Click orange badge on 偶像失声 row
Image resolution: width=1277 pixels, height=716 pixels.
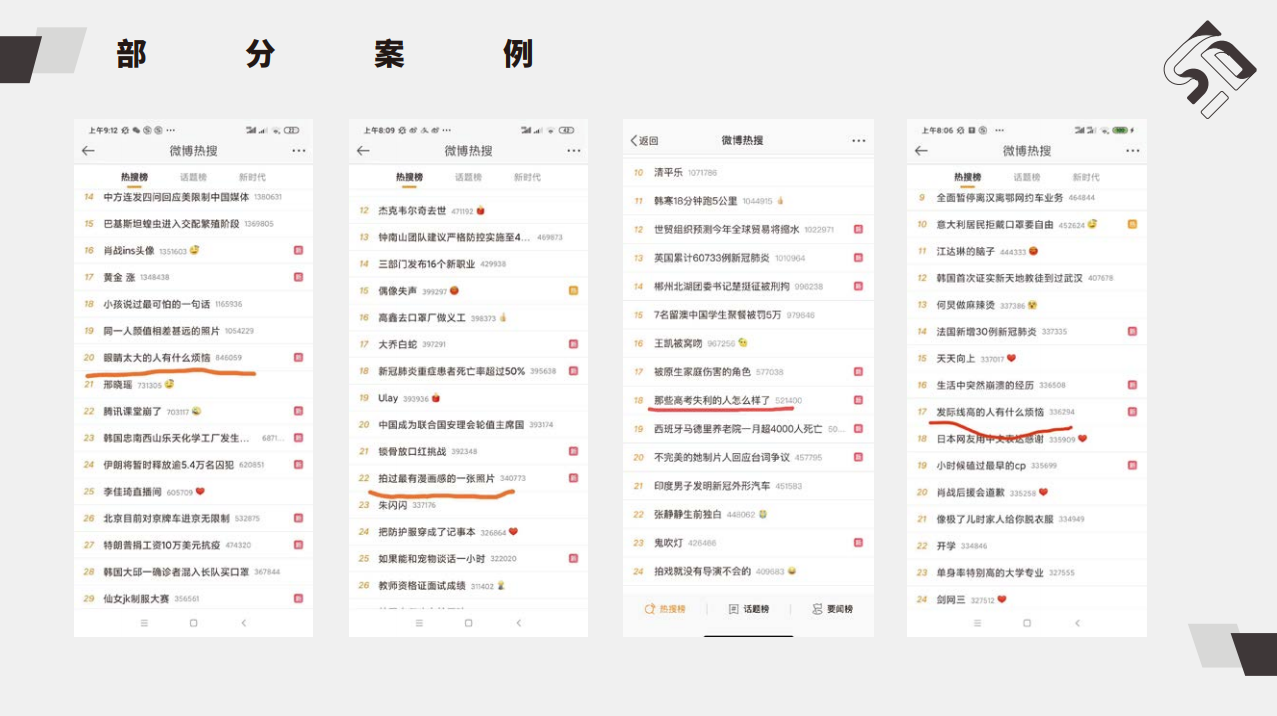(574, 291)
